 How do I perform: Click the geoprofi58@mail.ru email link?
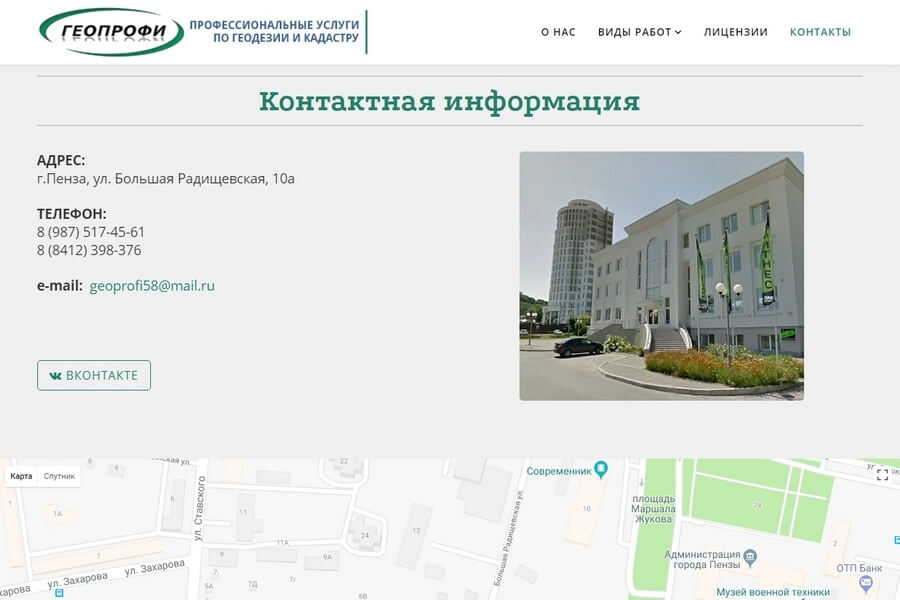pos(152,286)
